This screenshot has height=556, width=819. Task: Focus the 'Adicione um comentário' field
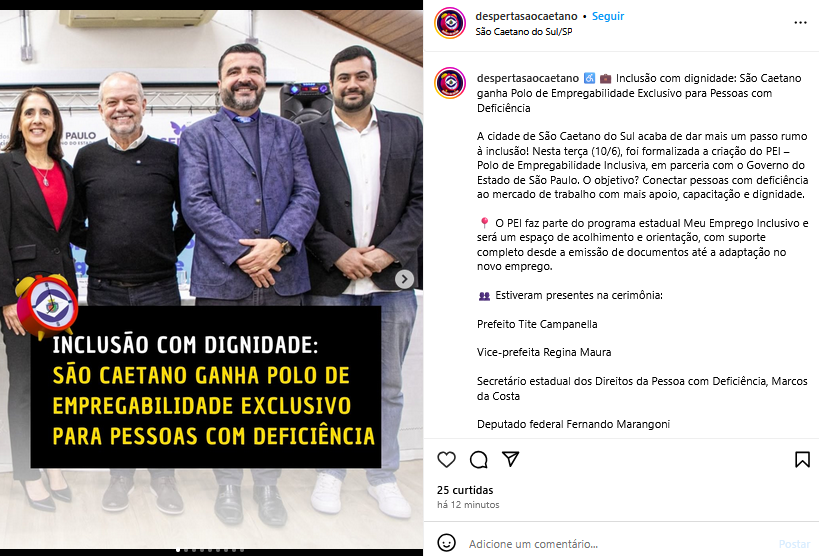[x=618, y=544]
